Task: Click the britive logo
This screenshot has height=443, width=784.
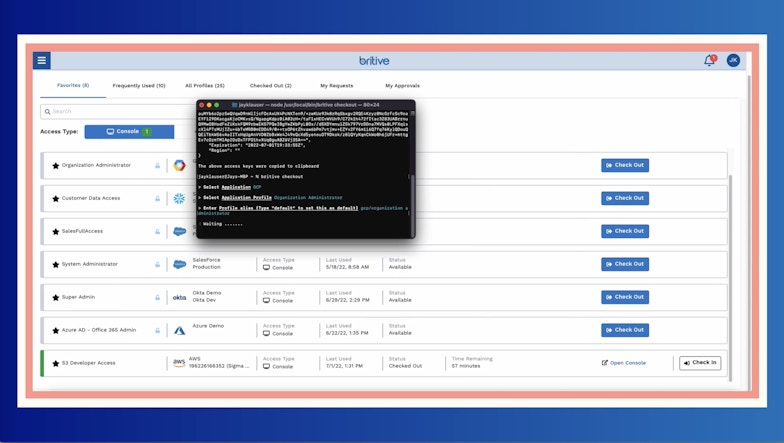Action: click(x=374, y=60)
